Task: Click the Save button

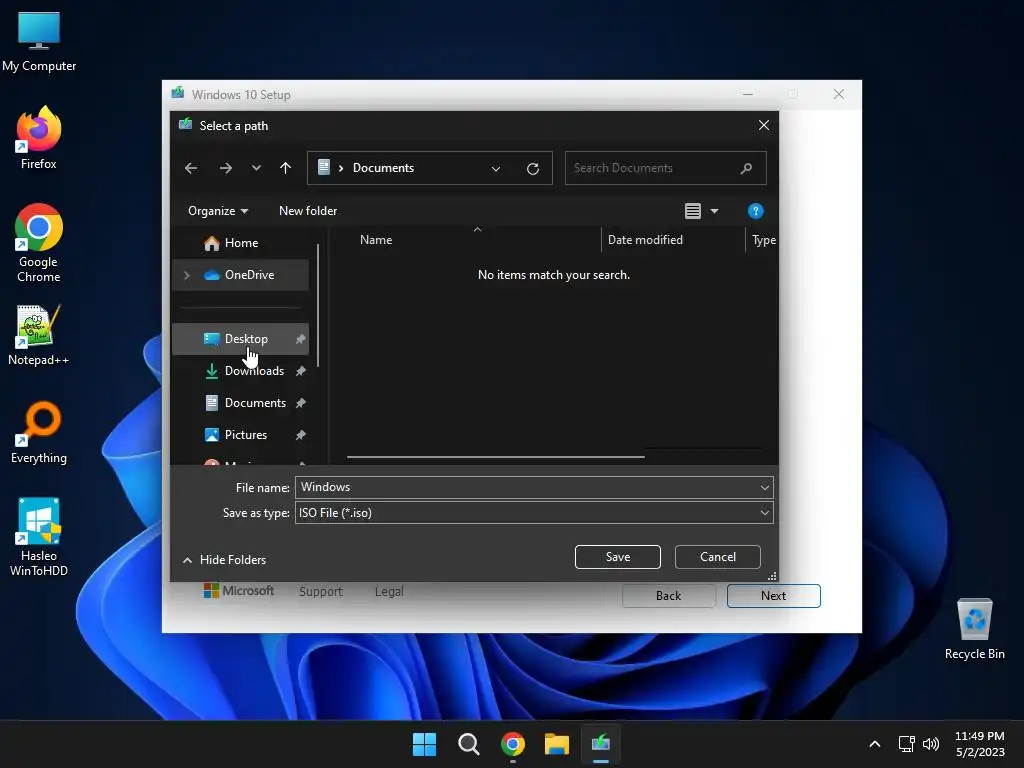Action: (x=618, y=557)
